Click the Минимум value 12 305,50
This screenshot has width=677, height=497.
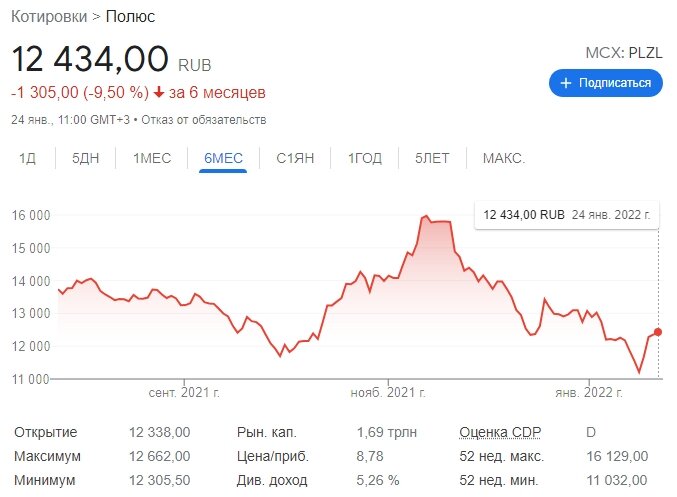click(x=159, y=480)
